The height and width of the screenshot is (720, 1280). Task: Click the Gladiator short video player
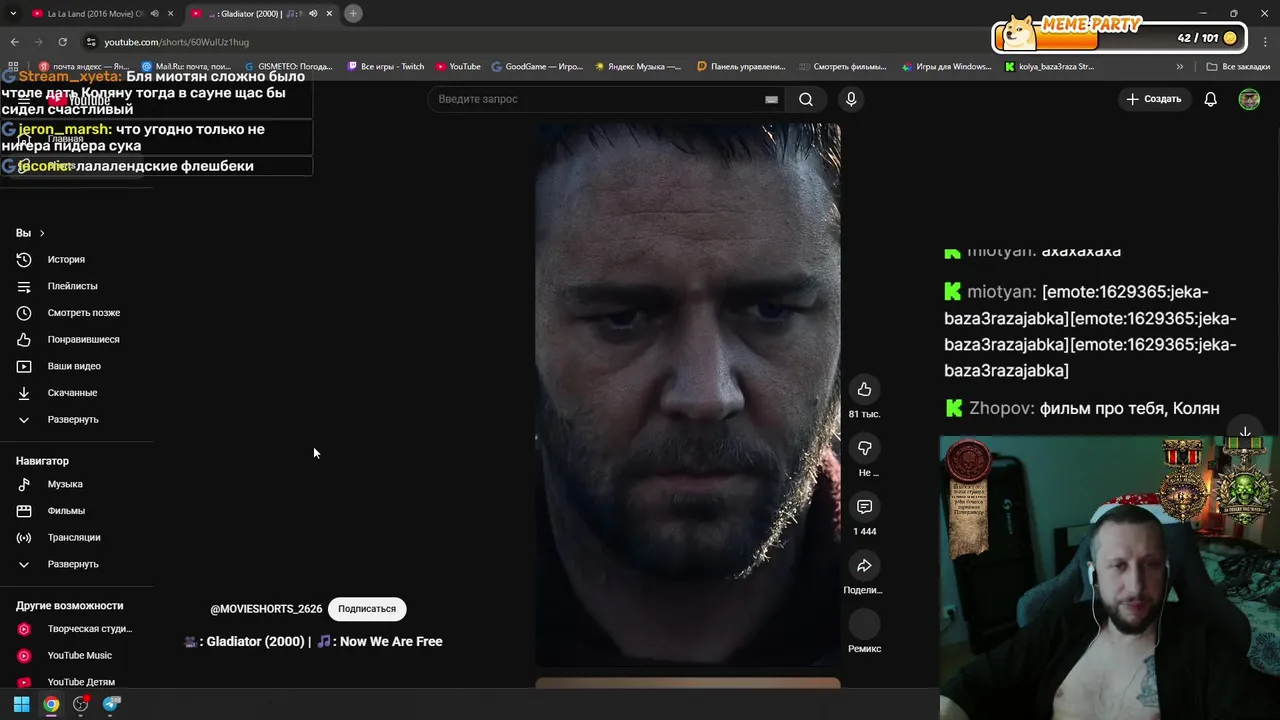pos(688,395)
